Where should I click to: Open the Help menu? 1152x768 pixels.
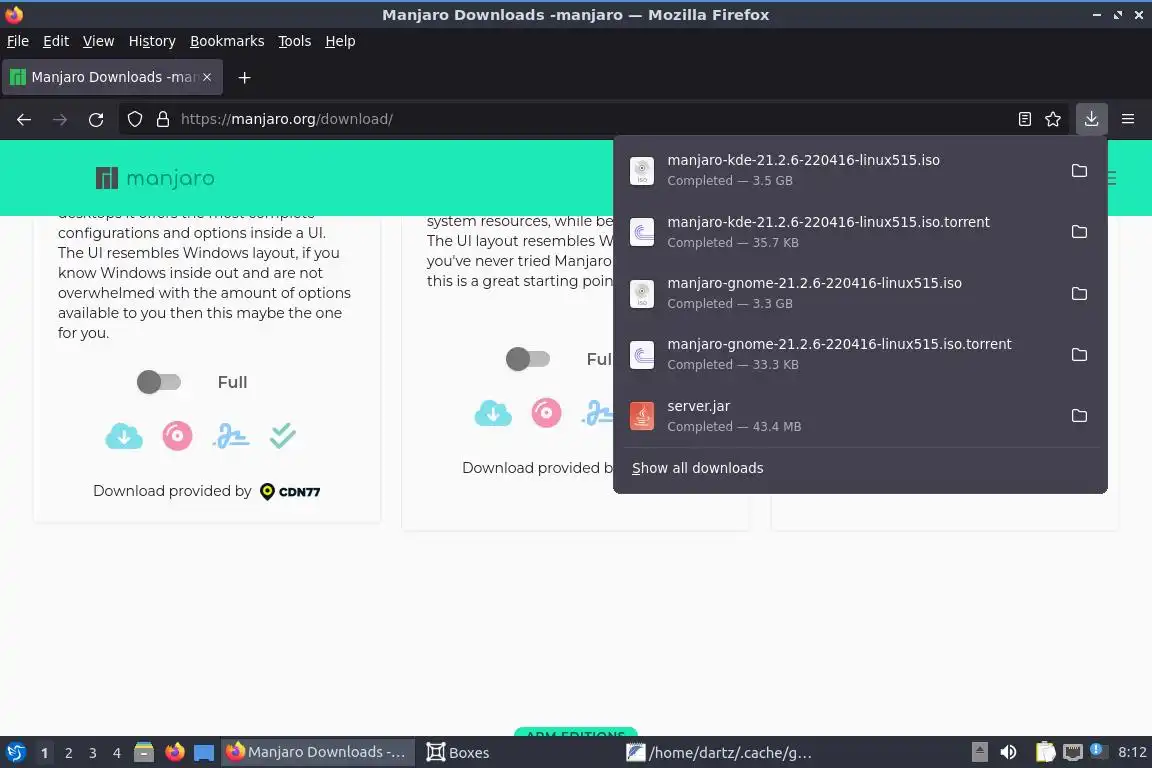click(340, 41)
